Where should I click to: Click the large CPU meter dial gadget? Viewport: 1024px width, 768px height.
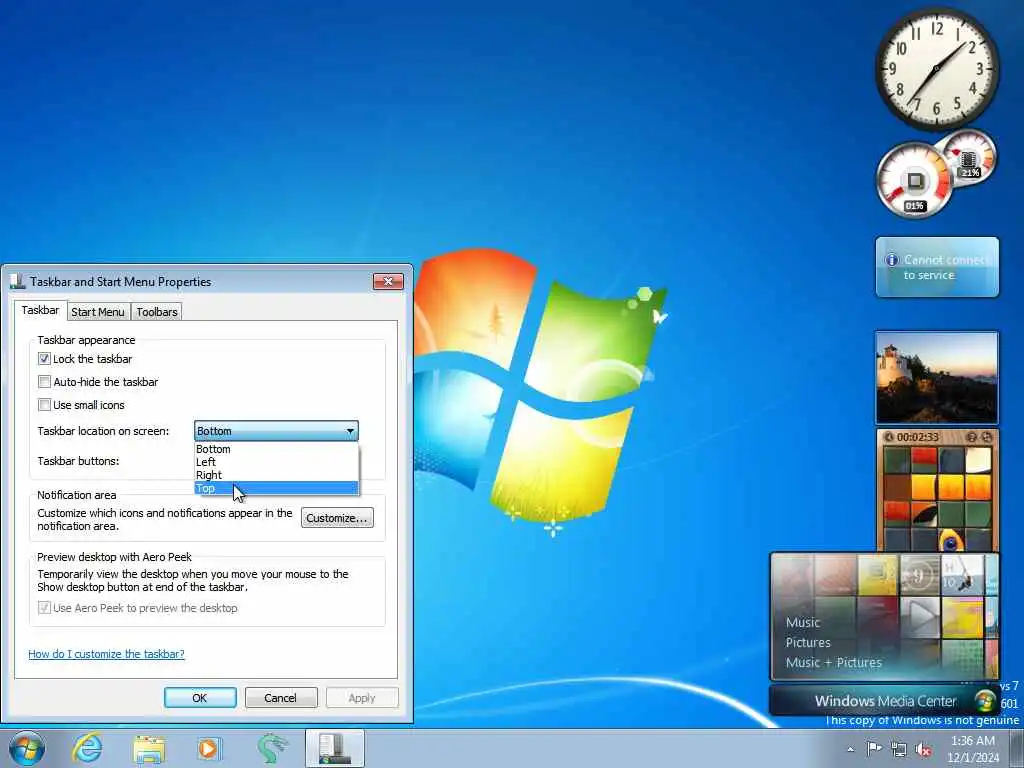pos(914,181)
